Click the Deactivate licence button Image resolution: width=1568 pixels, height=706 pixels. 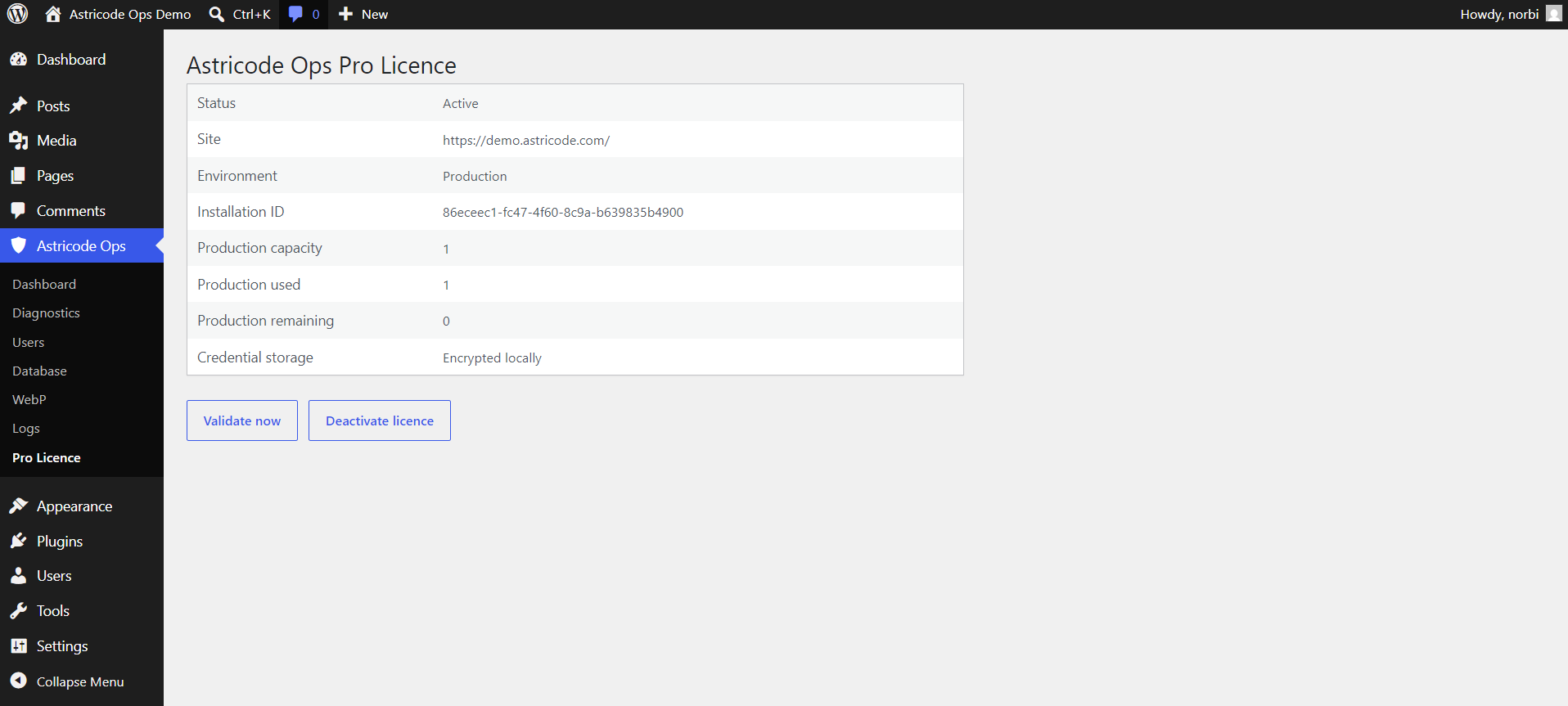[x=380, y=420]
